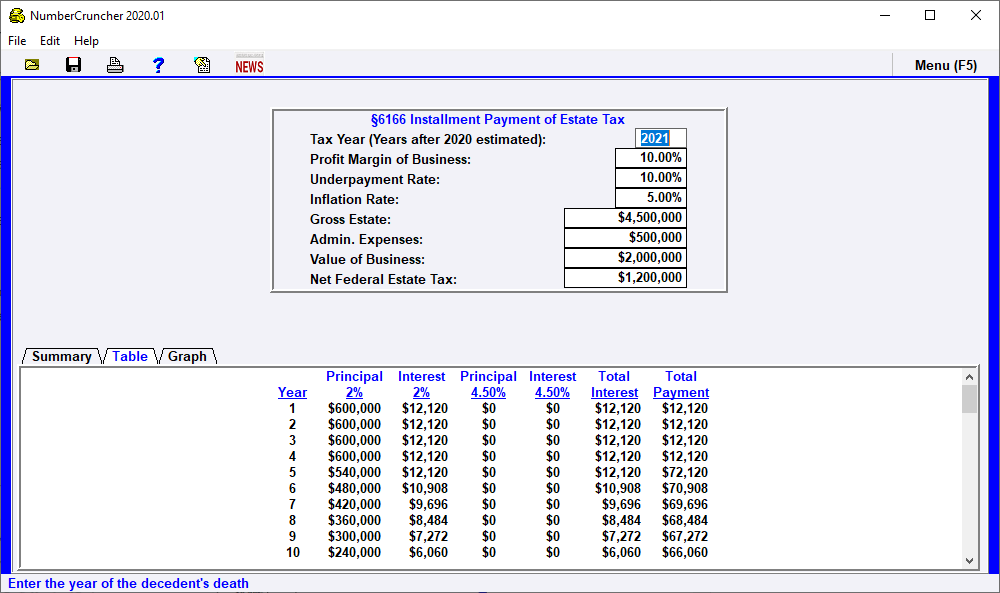Click the $540,000 principal in year 5
The image size is (1000, 593).
(355, 472)
